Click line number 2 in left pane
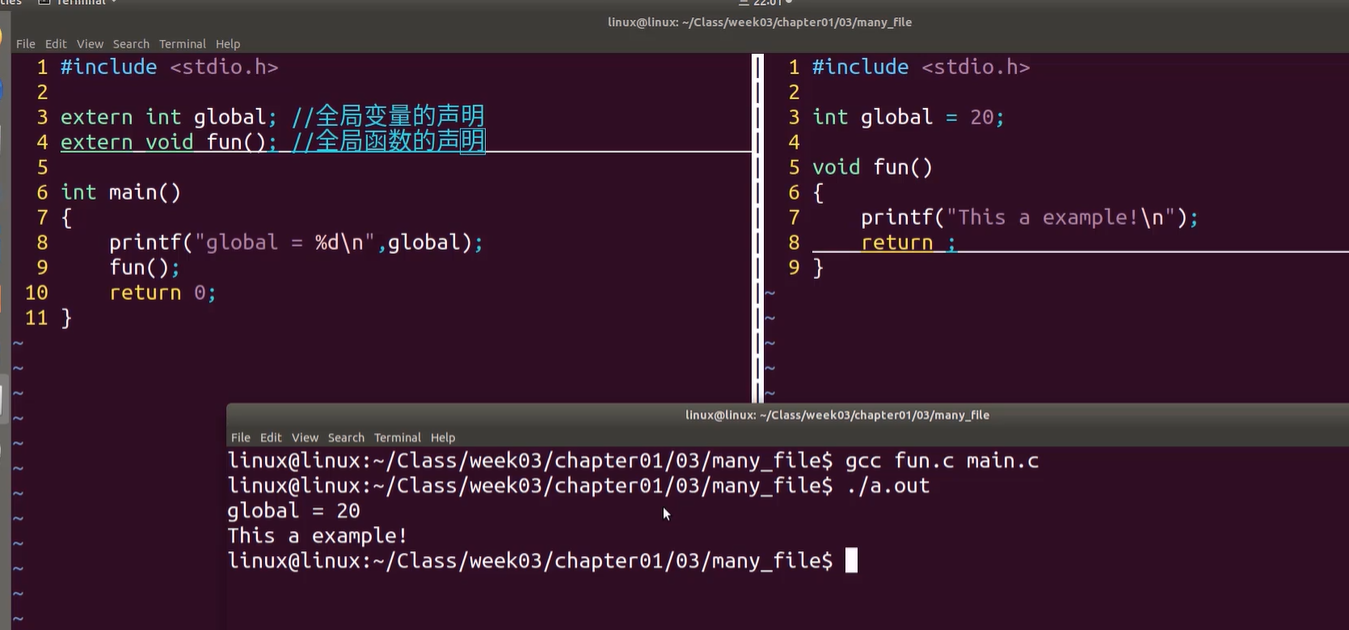Image resolution: width=1349 pixels, height=630 pixels. [x=42, y=92]
